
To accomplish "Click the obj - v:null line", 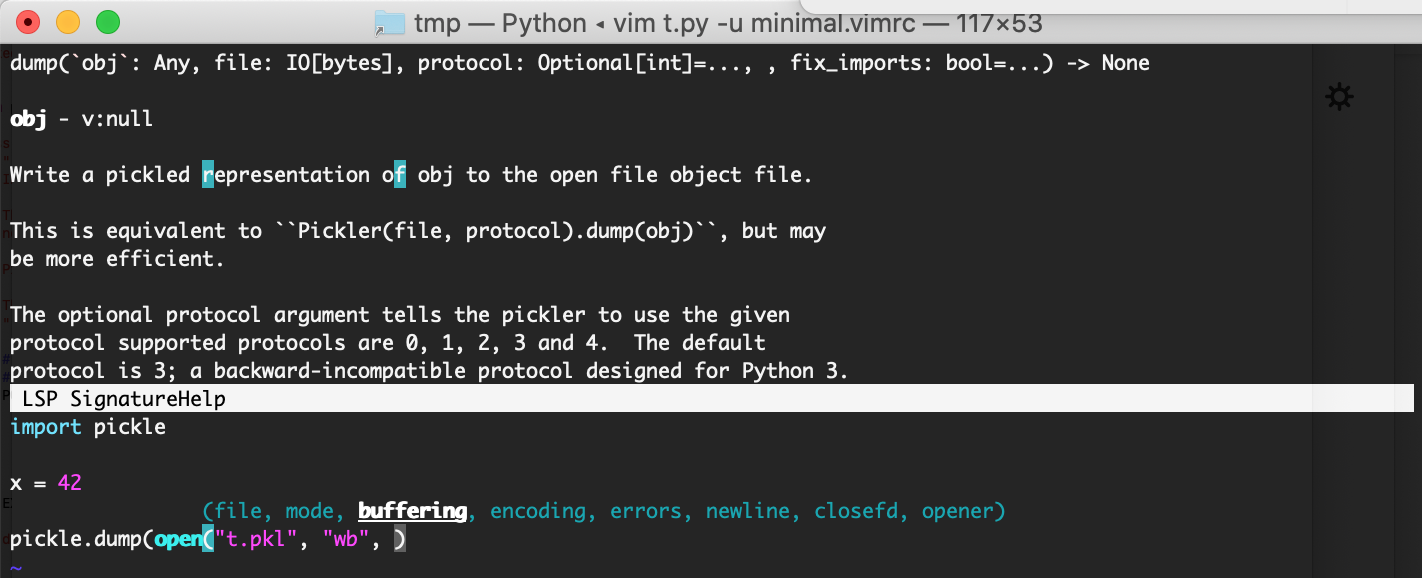I will tap(80, 118).
